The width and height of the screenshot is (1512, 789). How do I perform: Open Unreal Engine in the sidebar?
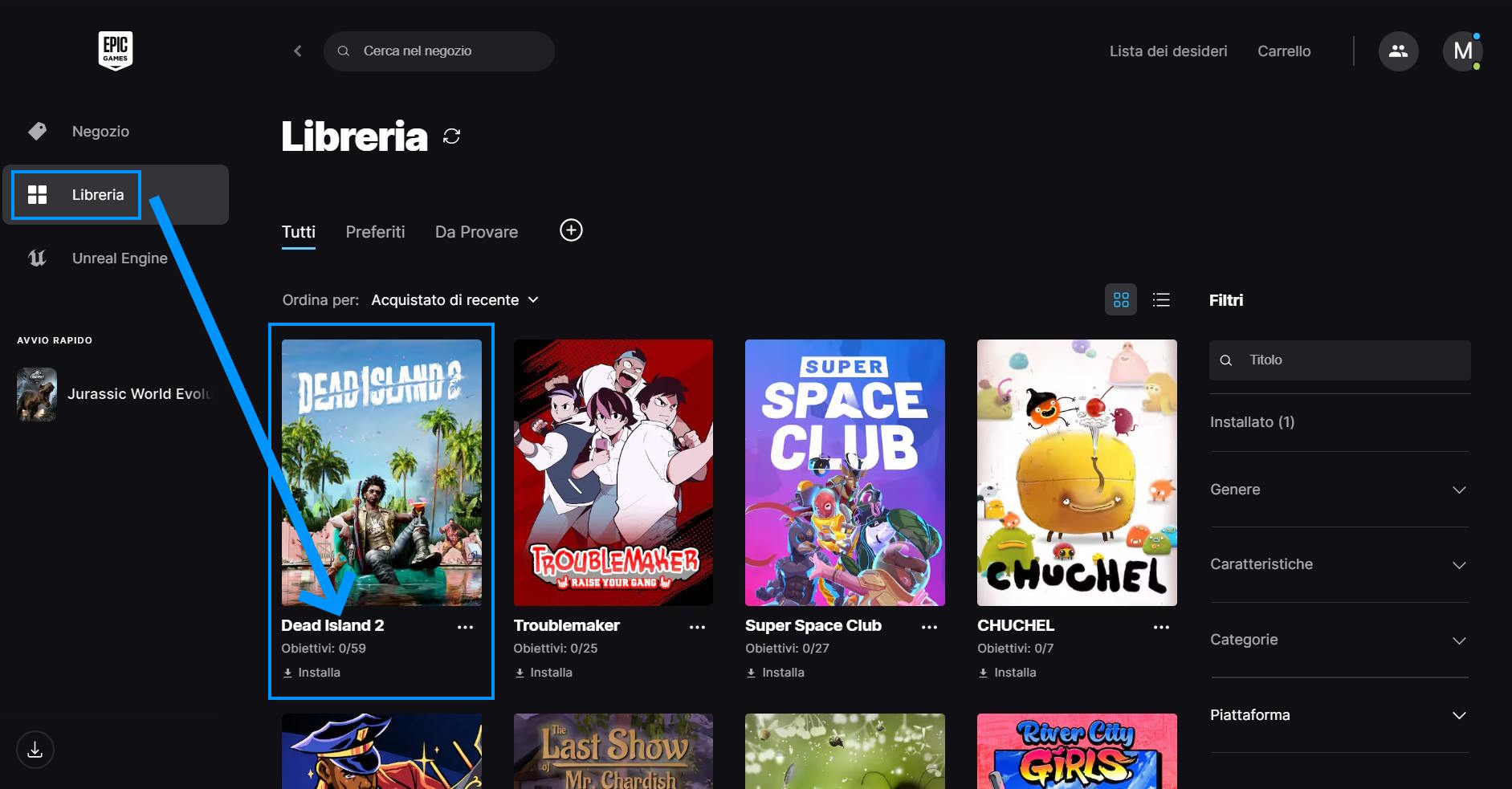coord(116,258)
